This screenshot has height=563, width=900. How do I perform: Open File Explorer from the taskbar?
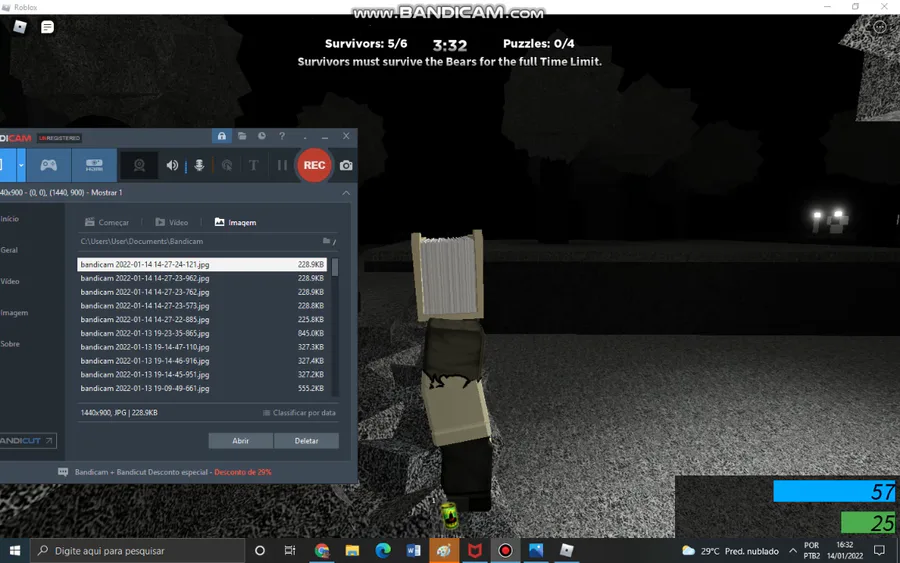coord(352,551)
